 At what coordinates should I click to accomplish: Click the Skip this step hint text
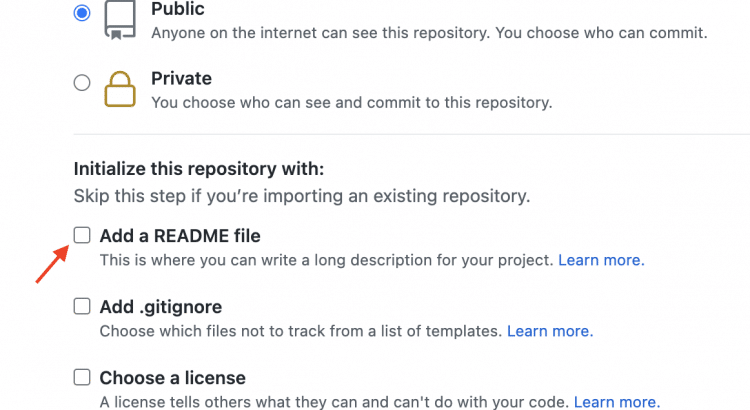(x=301, y=194)
